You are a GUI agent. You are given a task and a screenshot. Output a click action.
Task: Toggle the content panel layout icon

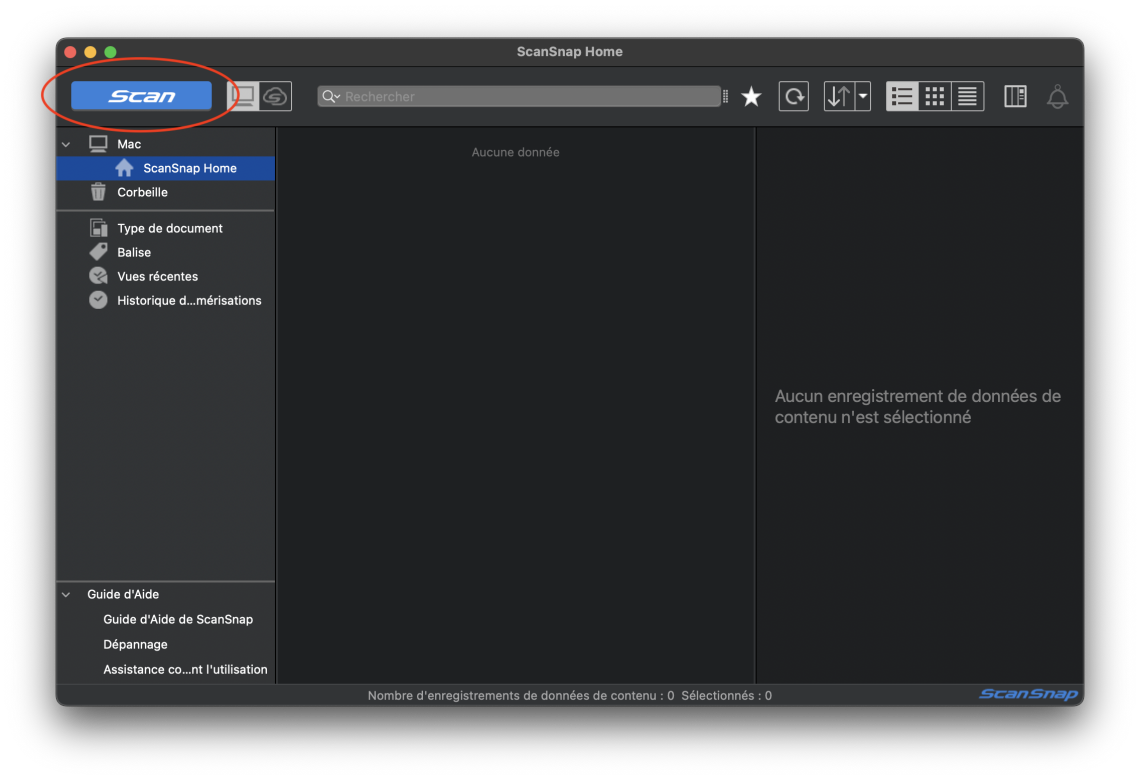click(x=1015, y=97)
